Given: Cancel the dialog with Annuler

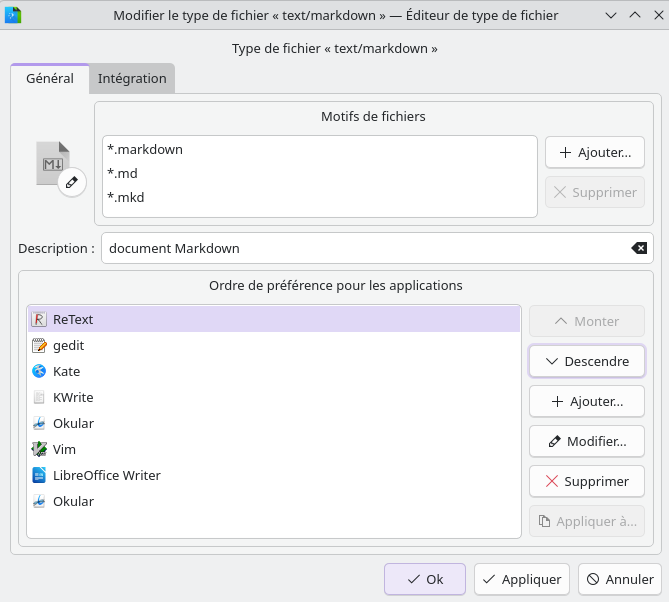Looking at the screenshot, I should 620,579.
